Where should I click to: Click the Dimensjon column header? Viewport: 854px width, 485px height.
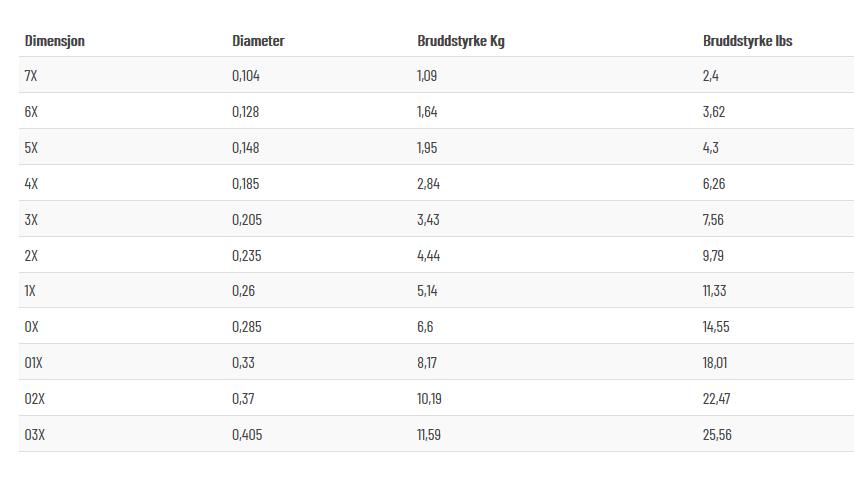point(54,41)
